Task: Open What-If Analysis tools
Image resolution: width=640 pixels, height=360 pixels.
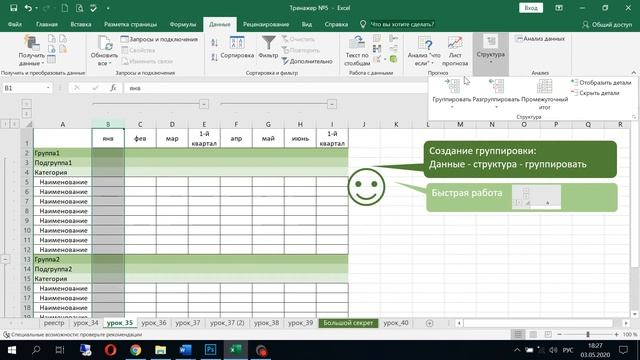Action: (424, 51)
